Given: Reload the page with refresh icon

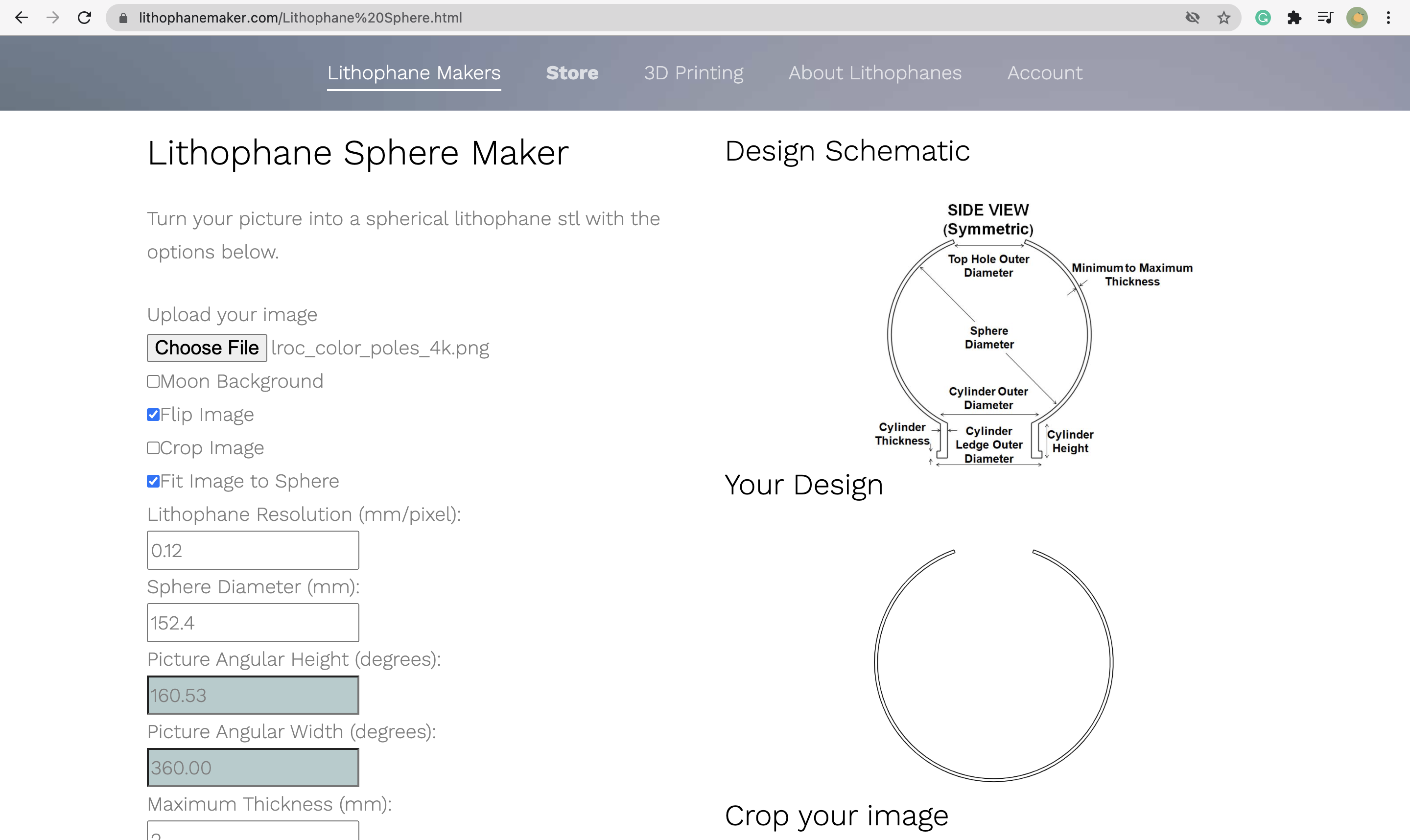Looking at the screenshot, I should [84, 18].
